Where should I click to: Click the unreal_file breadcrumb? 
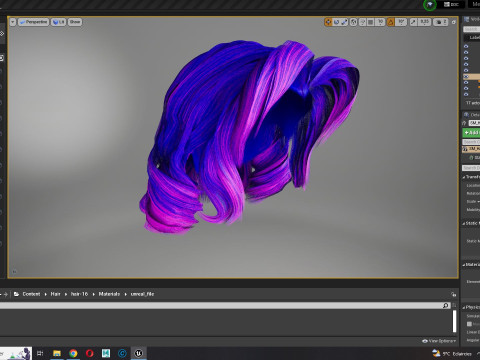pos(142,294)
